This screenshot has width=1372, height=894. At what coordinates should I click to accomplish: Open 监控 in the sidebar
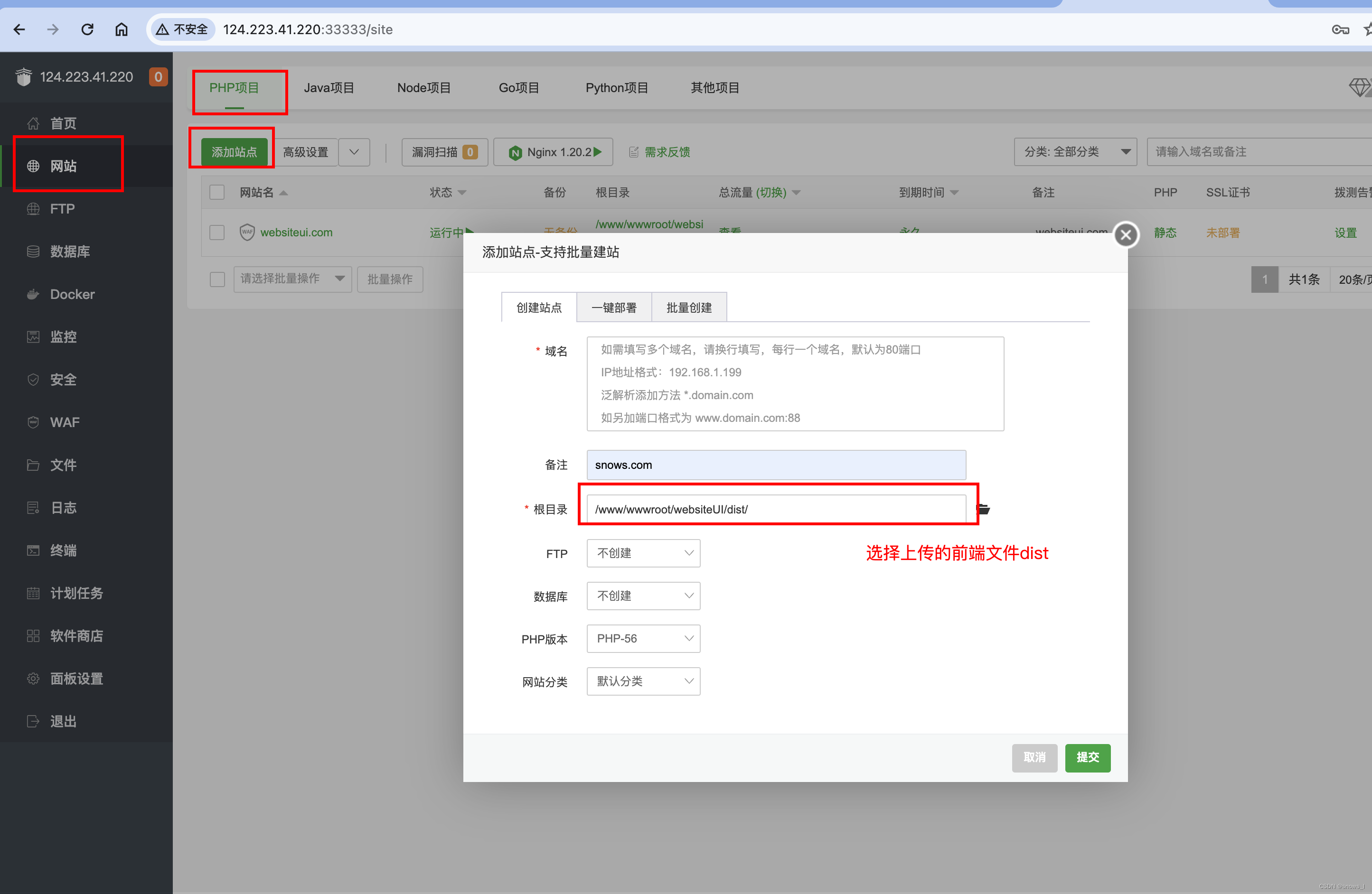(64, 336)
